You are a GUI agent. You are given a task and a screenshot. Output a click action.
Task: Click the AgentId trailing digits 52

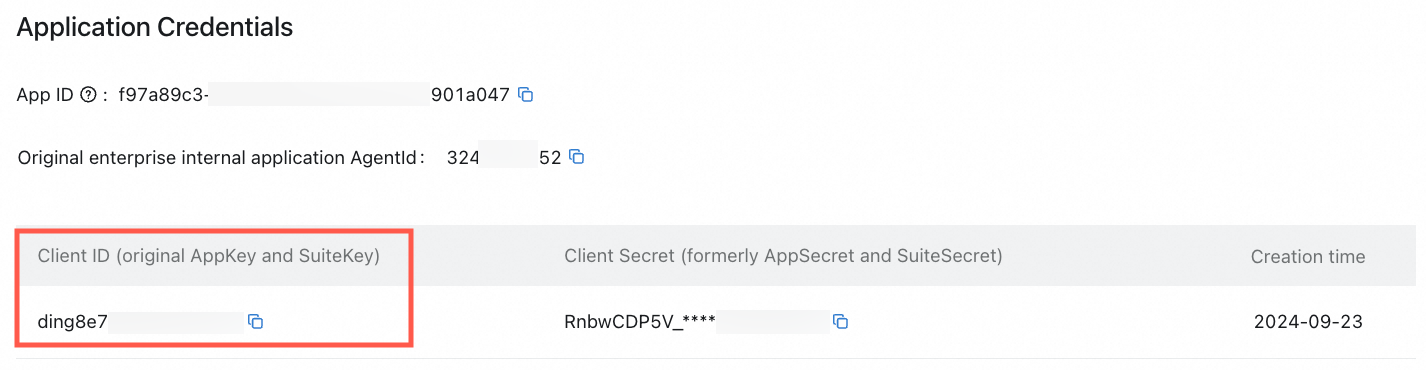(550, 157)
